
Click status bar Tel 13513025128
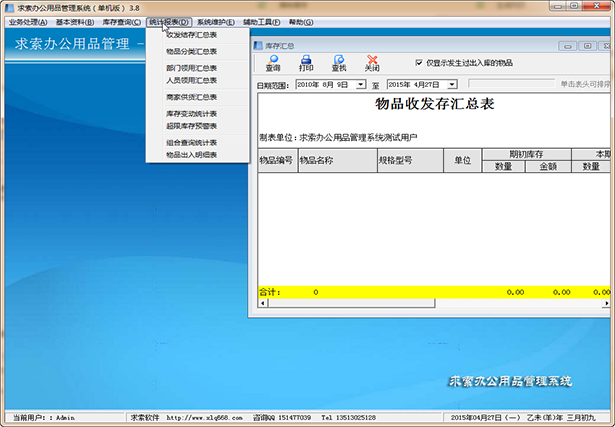click(348, 418)
